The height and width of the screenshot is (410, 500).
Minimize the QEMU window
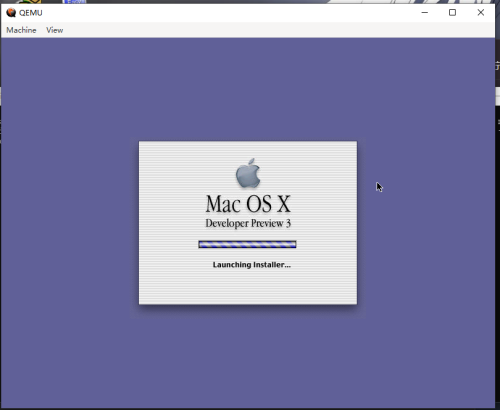pos(425,13)
